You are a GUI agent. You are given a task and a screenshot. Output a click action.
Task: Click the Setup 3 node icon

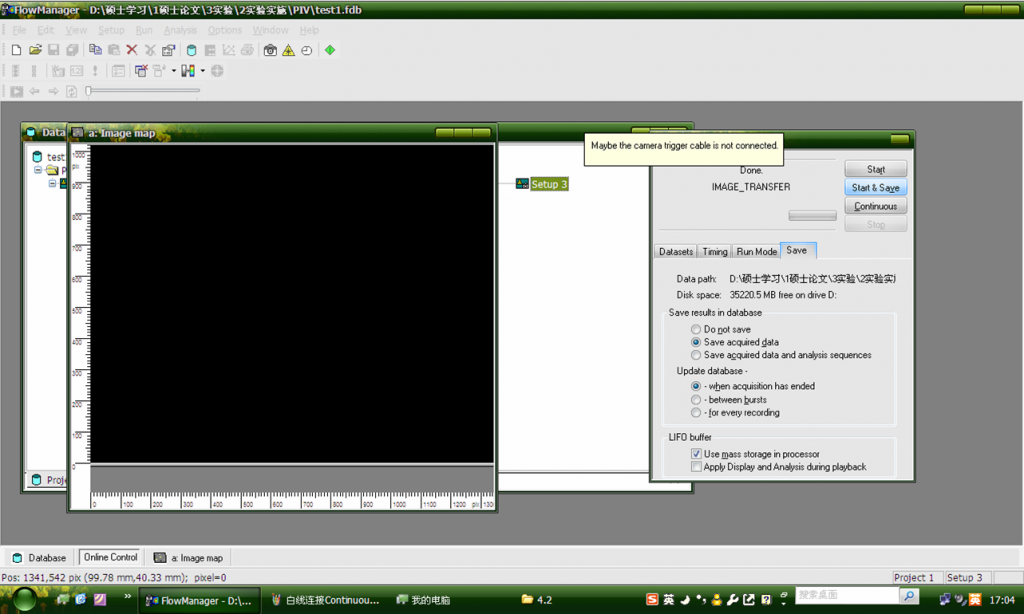[522, 184]
